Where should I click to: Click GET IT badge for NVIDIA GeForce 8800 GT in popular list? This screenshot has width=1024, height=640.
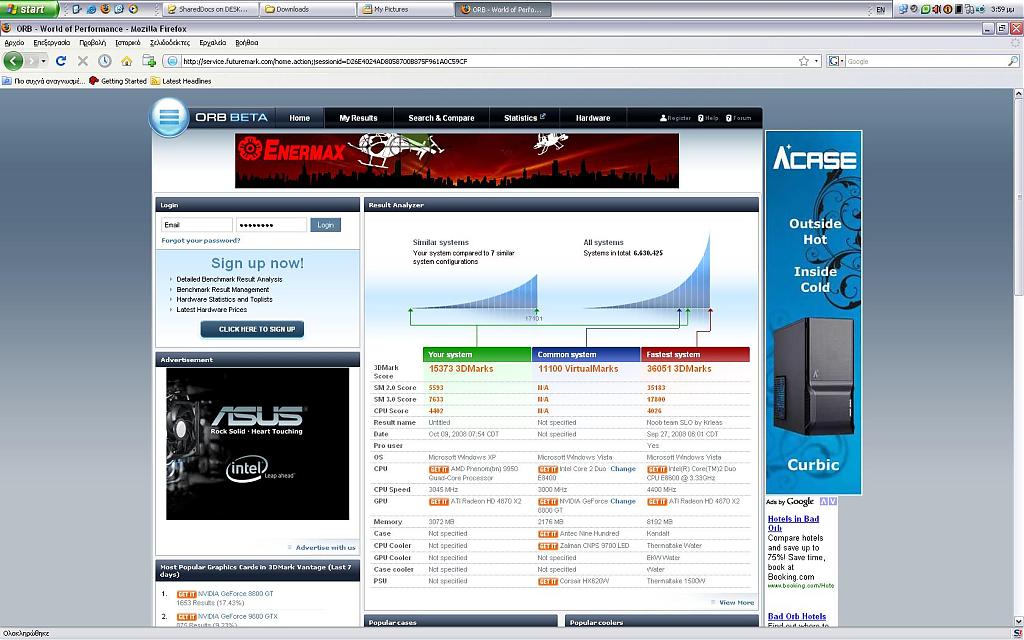186,594
